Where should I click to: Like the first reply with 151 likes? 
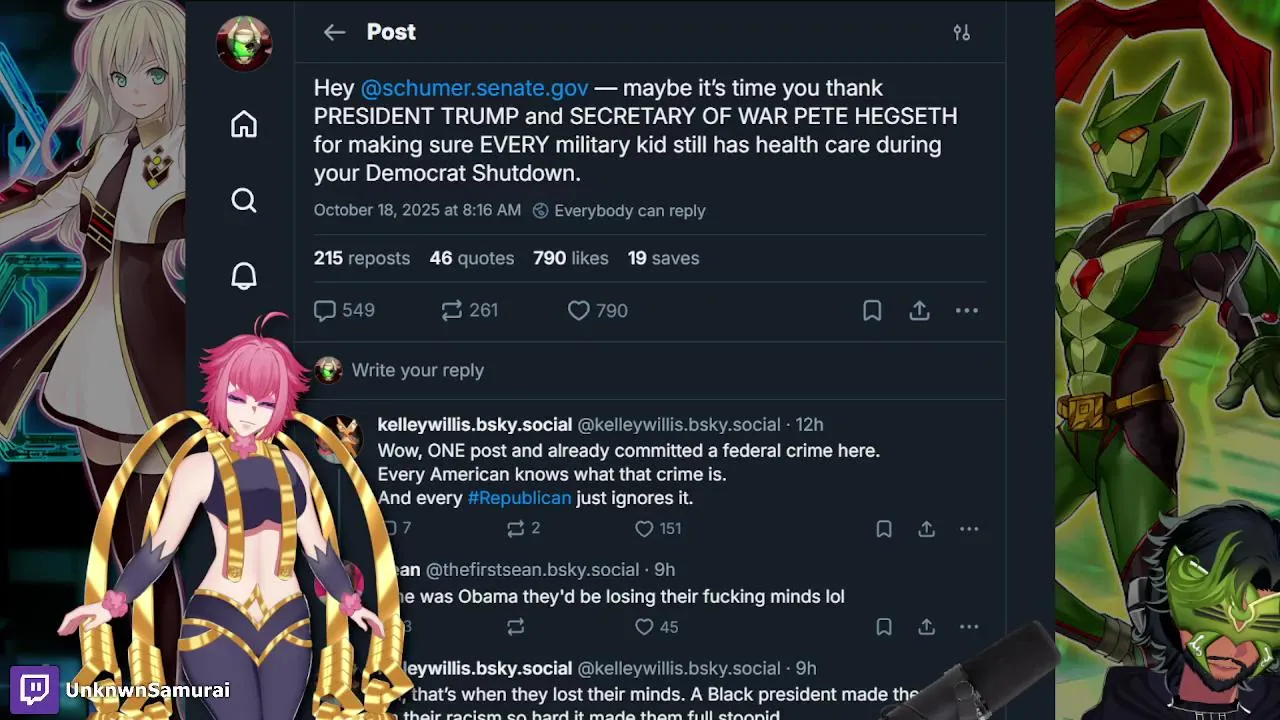click(x=645, y=529)
